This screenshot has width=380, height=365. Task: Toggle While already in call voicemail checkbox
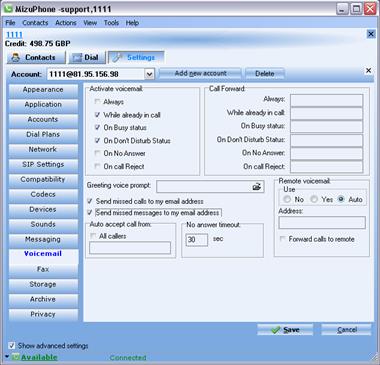(97, 115)
